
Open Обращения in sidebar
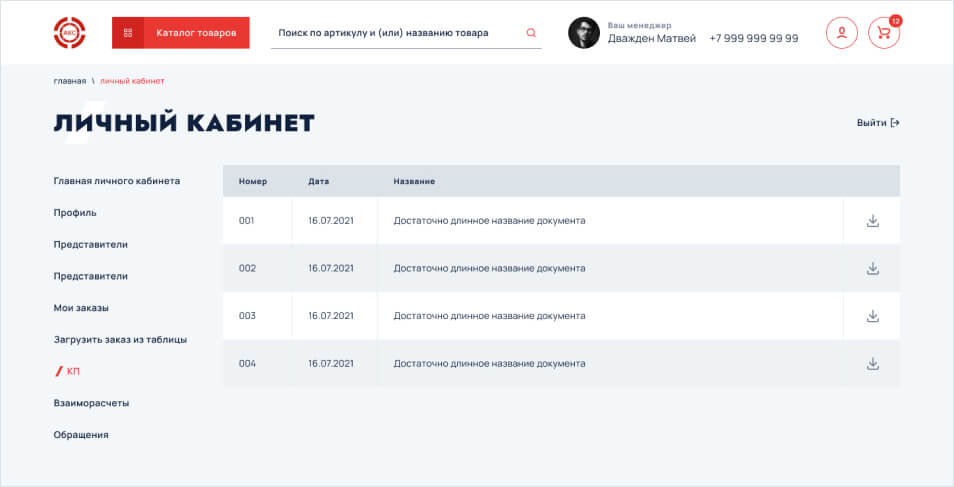pyautogui.click(x=81, y=435)
